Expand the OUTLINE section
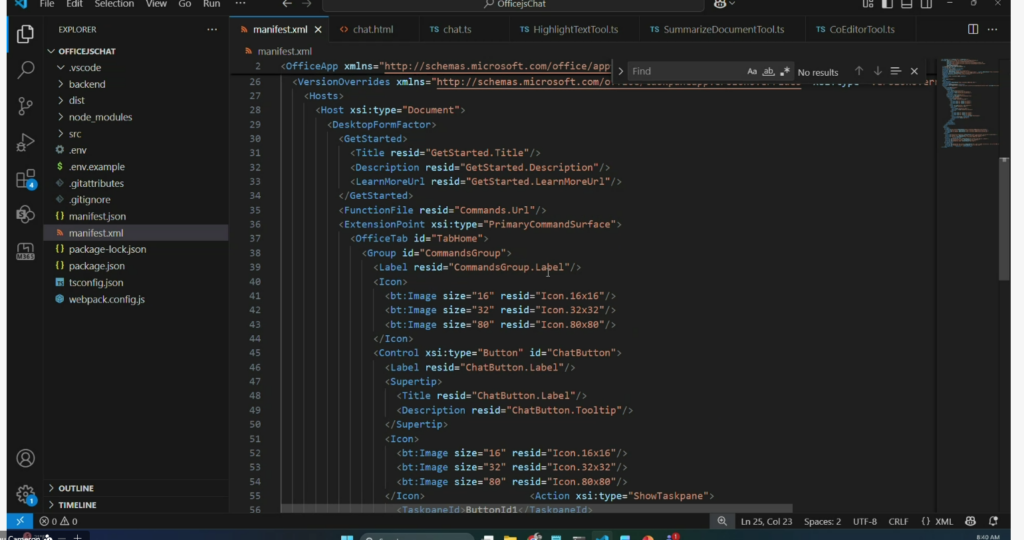This screenshot has height=540, width=1024. coord(76,488)
